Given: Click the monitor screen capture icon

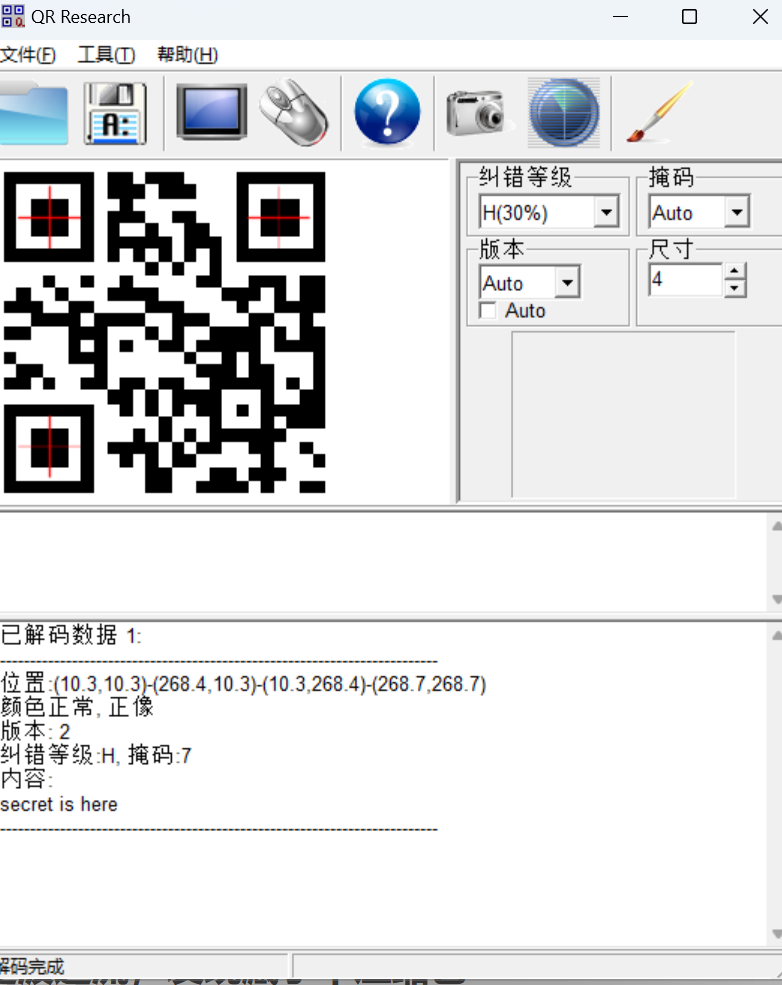Looking at the screenshot, I should point(211,113).
